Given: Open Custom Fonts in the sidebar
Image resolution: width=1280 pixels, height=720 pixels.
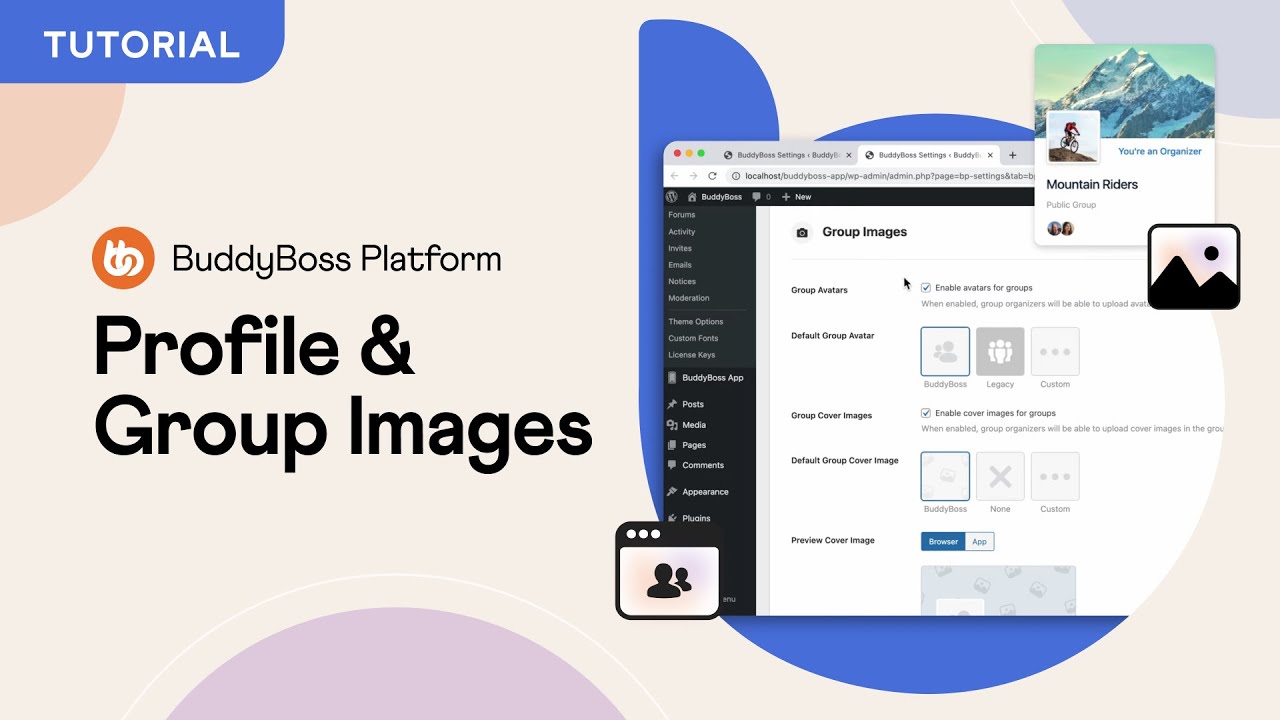Looking at the screenshot, I should click(693, 339).
